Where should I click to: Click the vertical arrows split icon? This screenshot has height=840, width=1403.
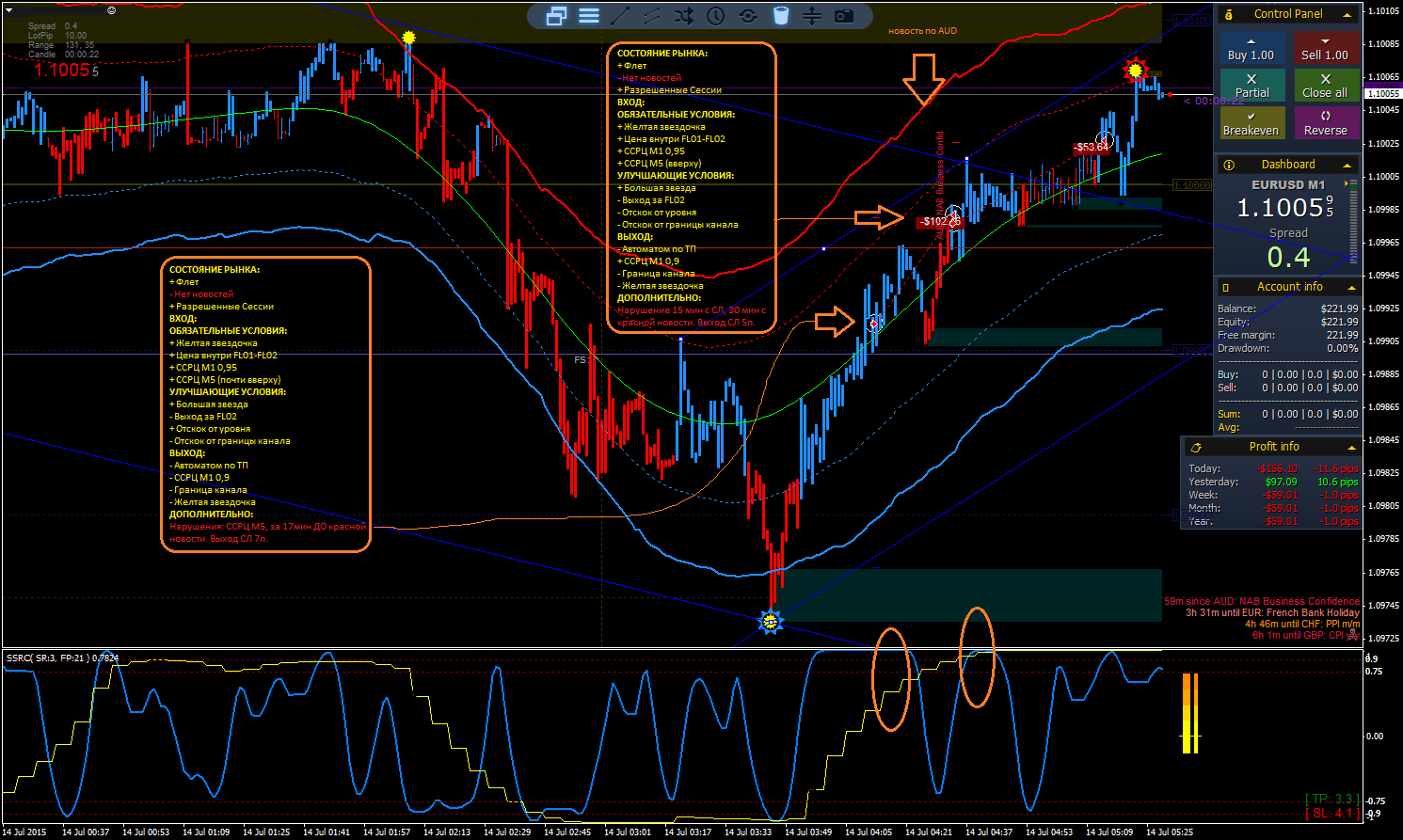click(x=812, y=16)
